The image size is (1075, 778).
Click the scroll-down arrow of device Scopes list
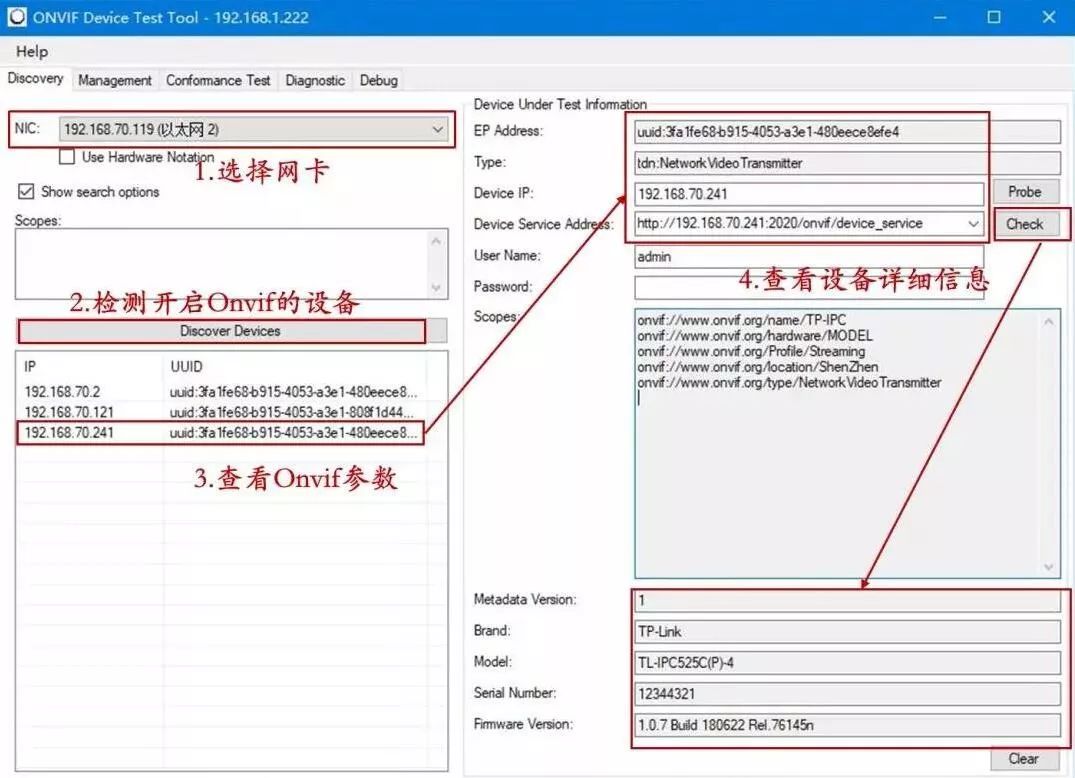coord(1049,567)
